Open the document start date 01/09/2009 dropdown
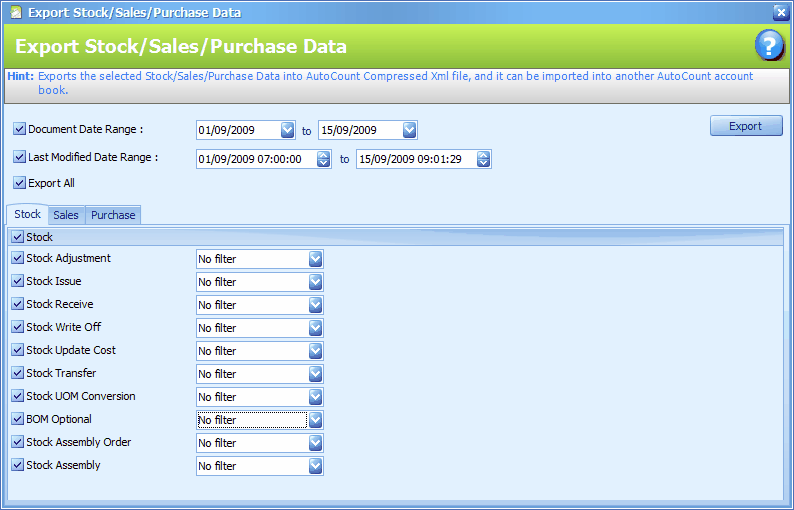The height and width of the screenshot is (510, 794). point(287,130)
